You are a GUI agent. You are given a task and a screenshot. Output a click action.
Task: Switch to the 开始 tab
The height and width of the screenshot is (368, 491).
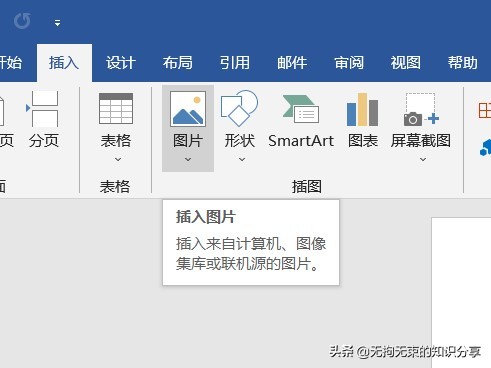[11, 63]
